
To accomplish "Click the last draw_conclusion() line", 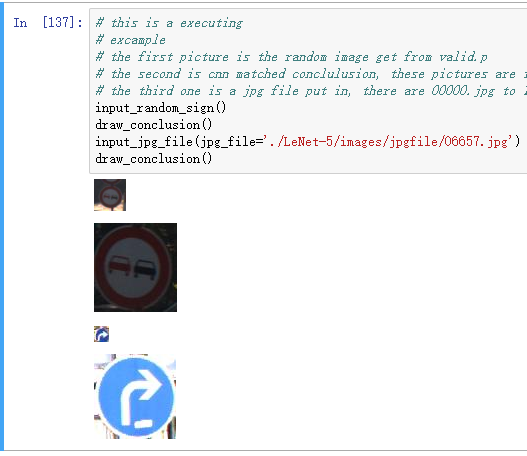I will point(154,159).
